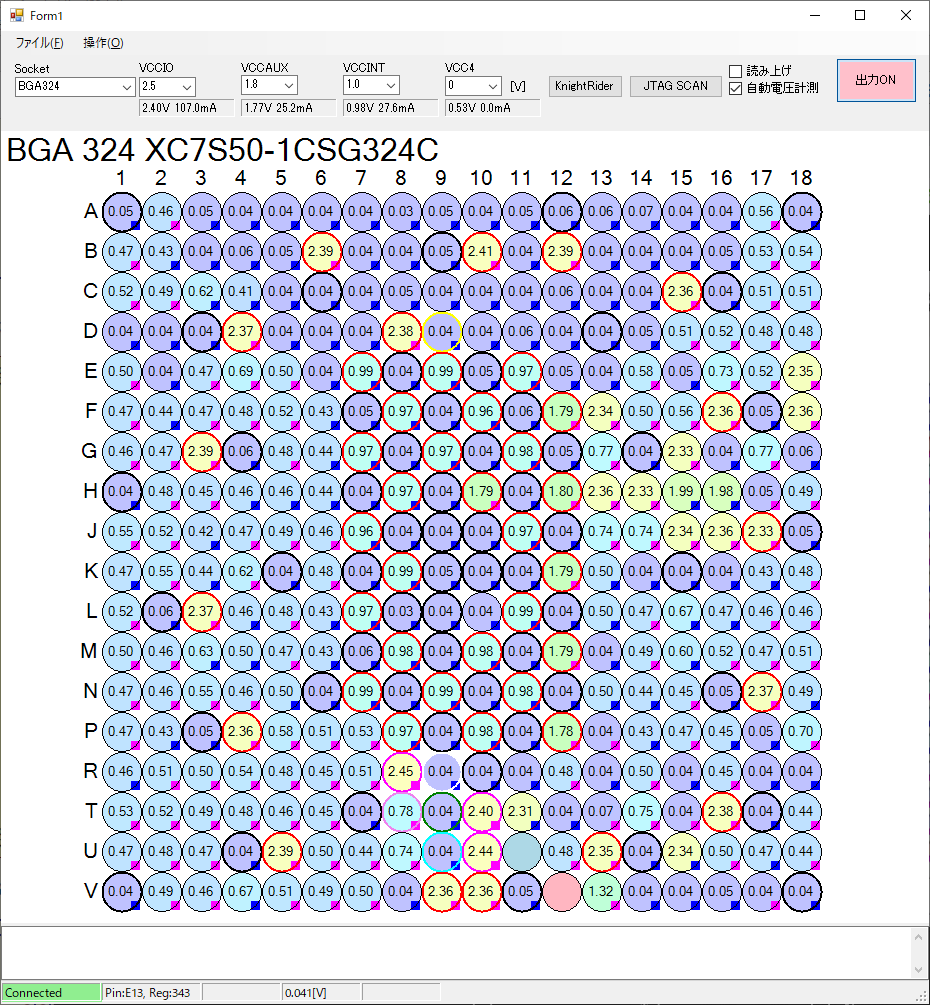Select pin T11 reading 2.31
This screenshot has height=1005, width=930.
coord(521,811)
